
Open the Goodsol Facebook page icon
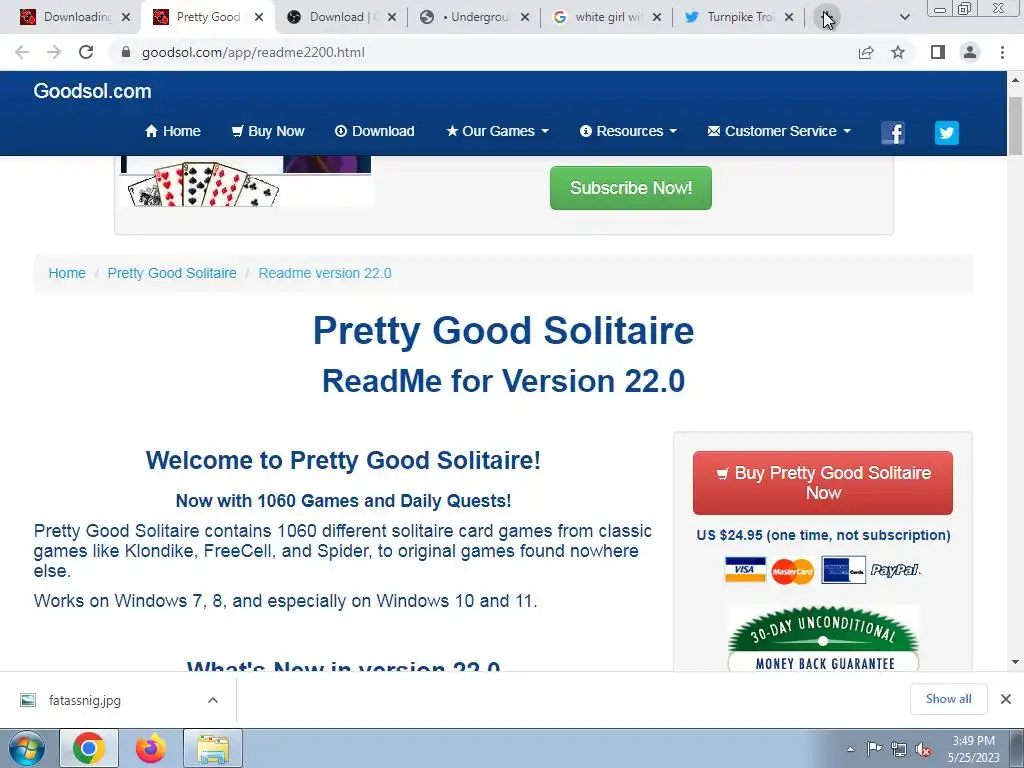(893, 133)
